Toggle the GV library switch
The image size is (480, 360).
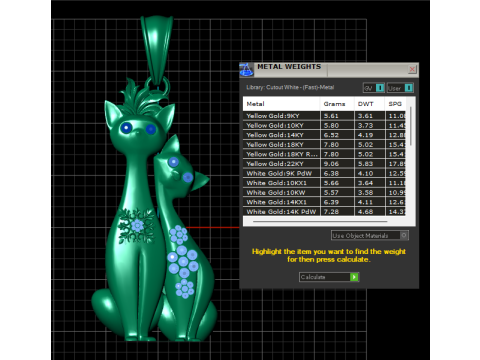pos(374,88)
